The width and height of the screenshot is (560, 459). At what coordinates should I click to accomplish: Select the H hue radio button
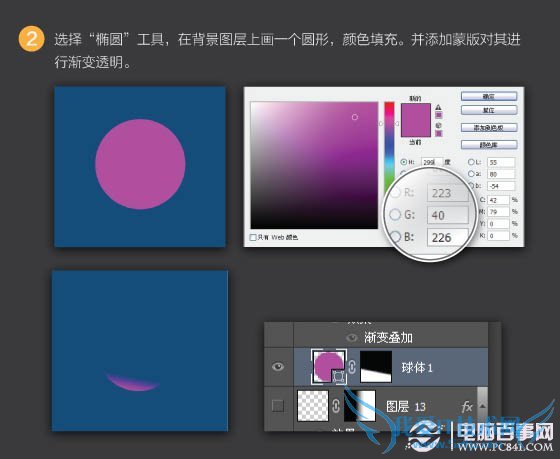(x=404, y=162)
